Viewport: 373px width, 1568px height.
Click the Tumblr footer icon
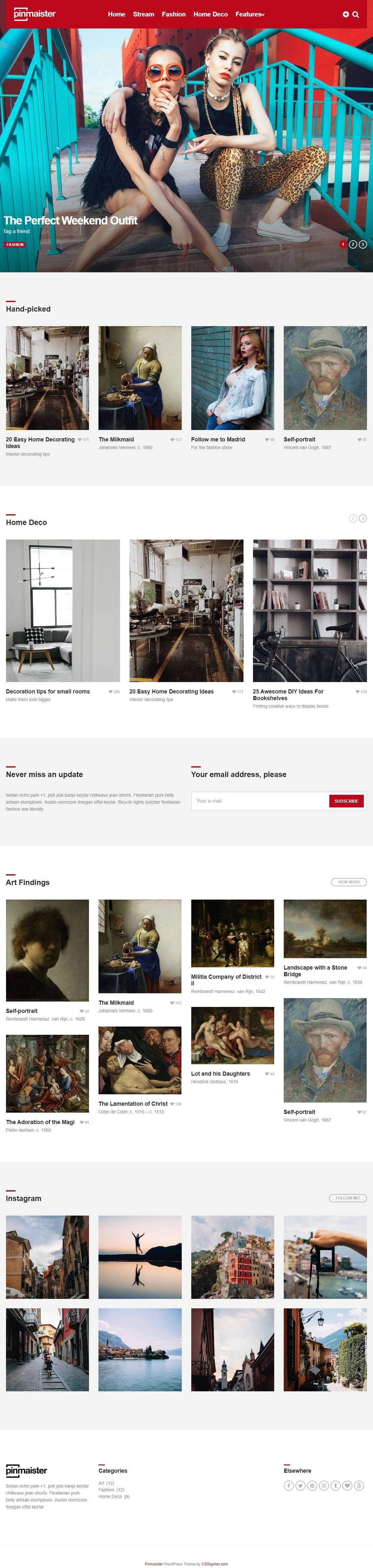tap(336, 1485)
